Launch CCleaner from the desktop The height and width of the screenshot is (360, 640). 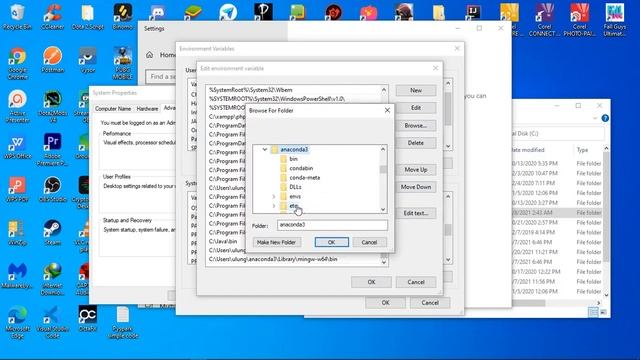[53, 17]
